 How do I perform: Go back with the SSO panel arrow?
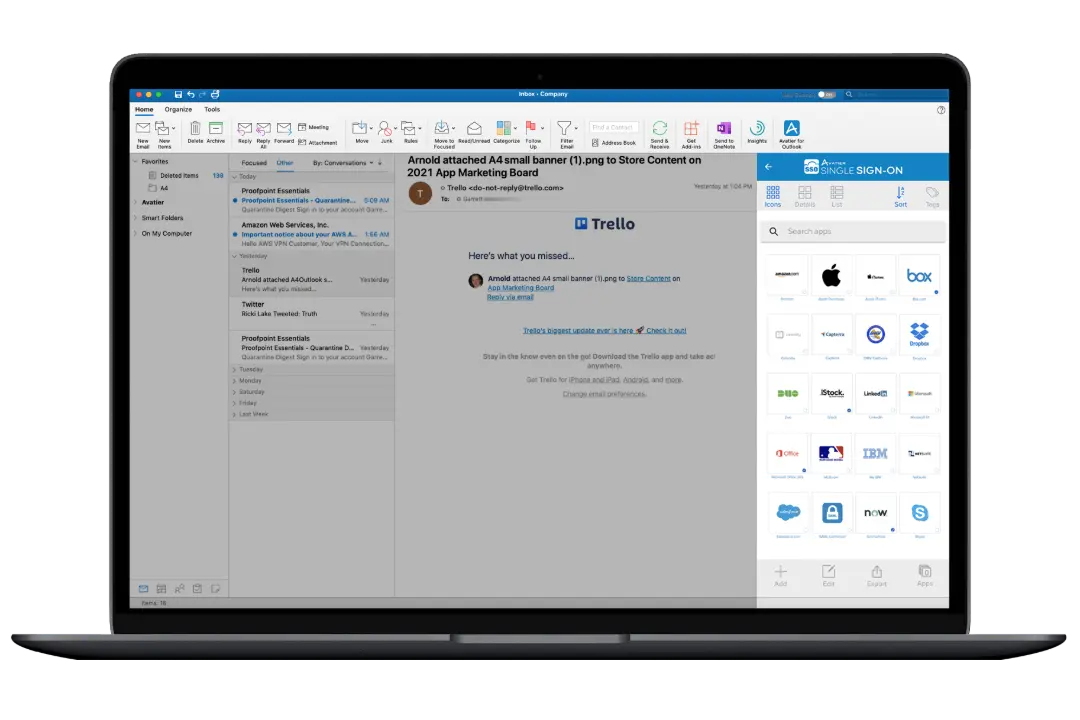(769, 167)
